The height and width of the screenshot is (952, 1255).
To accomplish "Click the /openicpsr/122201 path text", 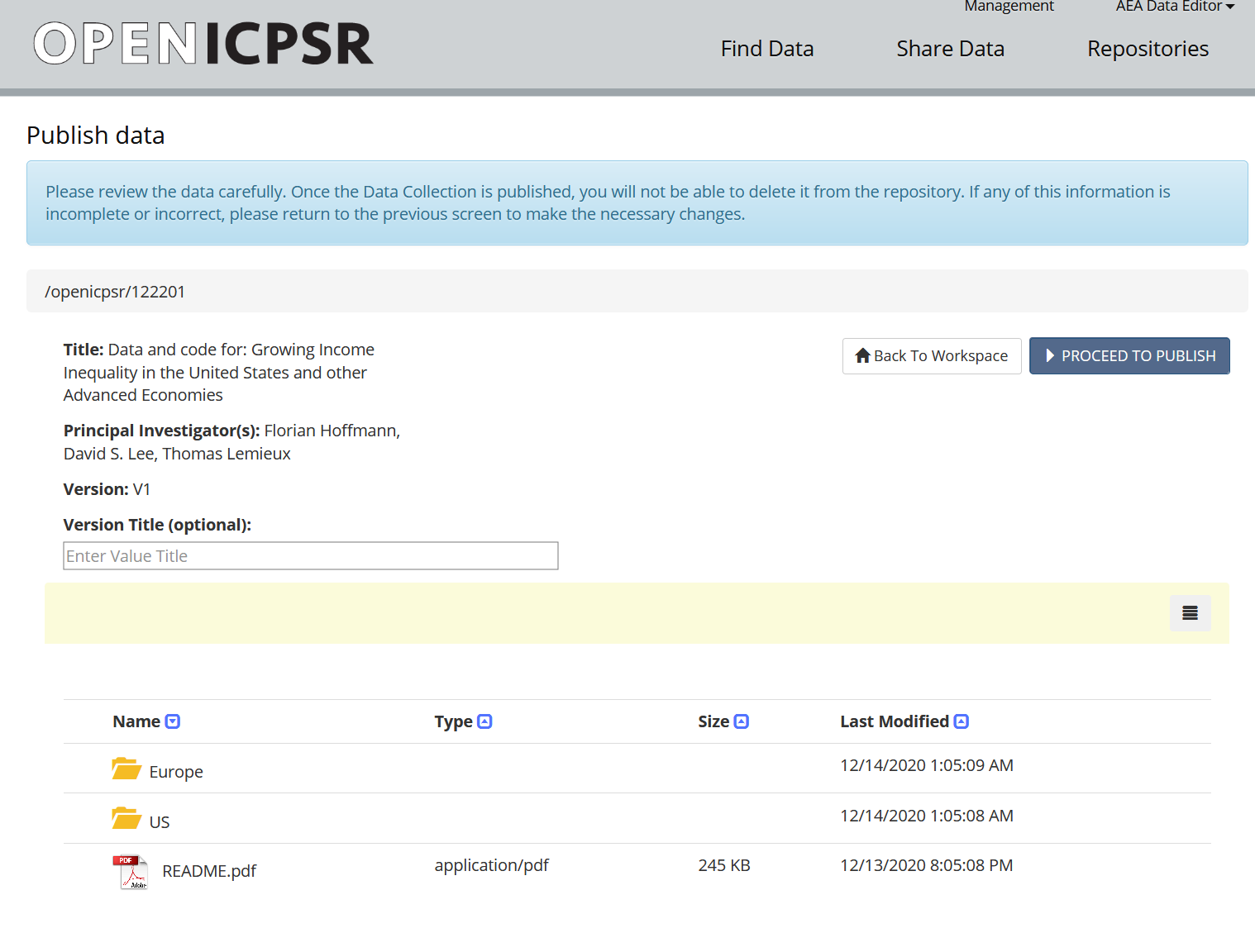I will 115,292.
